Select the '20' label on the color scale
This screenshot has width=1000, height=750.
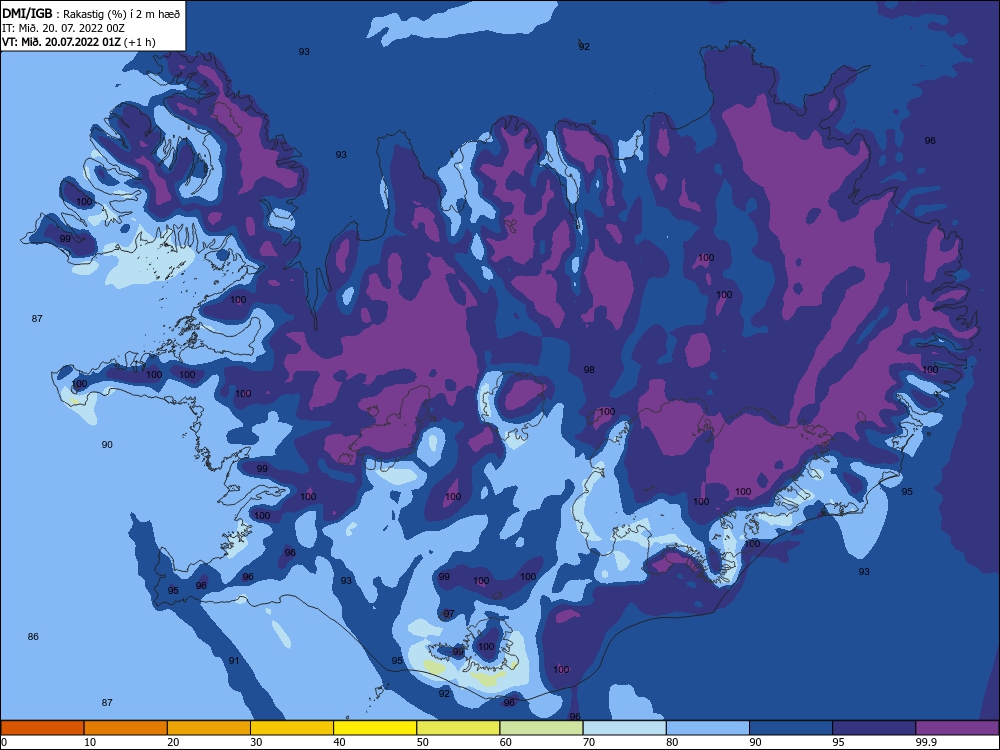(173, 742)
